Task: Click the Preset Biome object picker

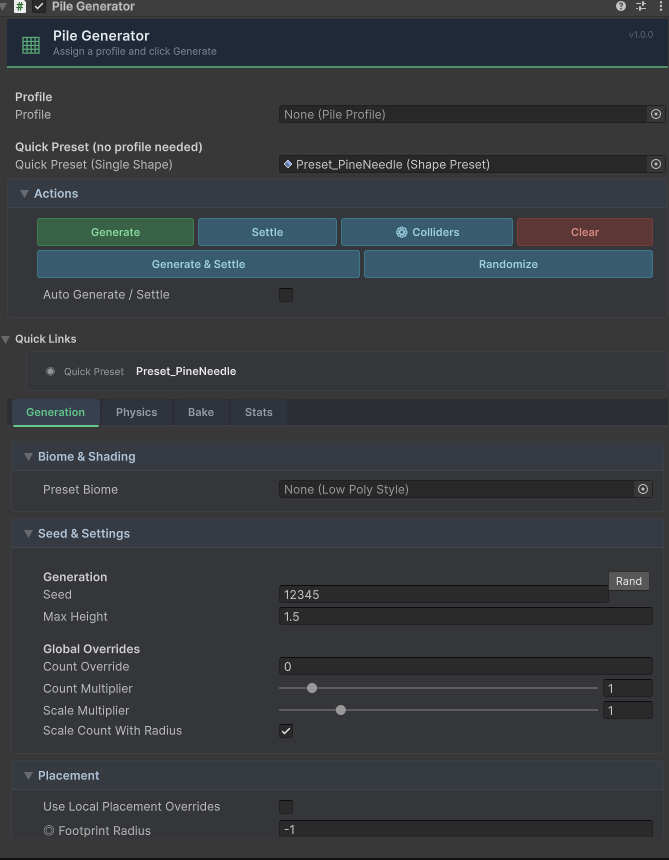Action: (643, 490)
